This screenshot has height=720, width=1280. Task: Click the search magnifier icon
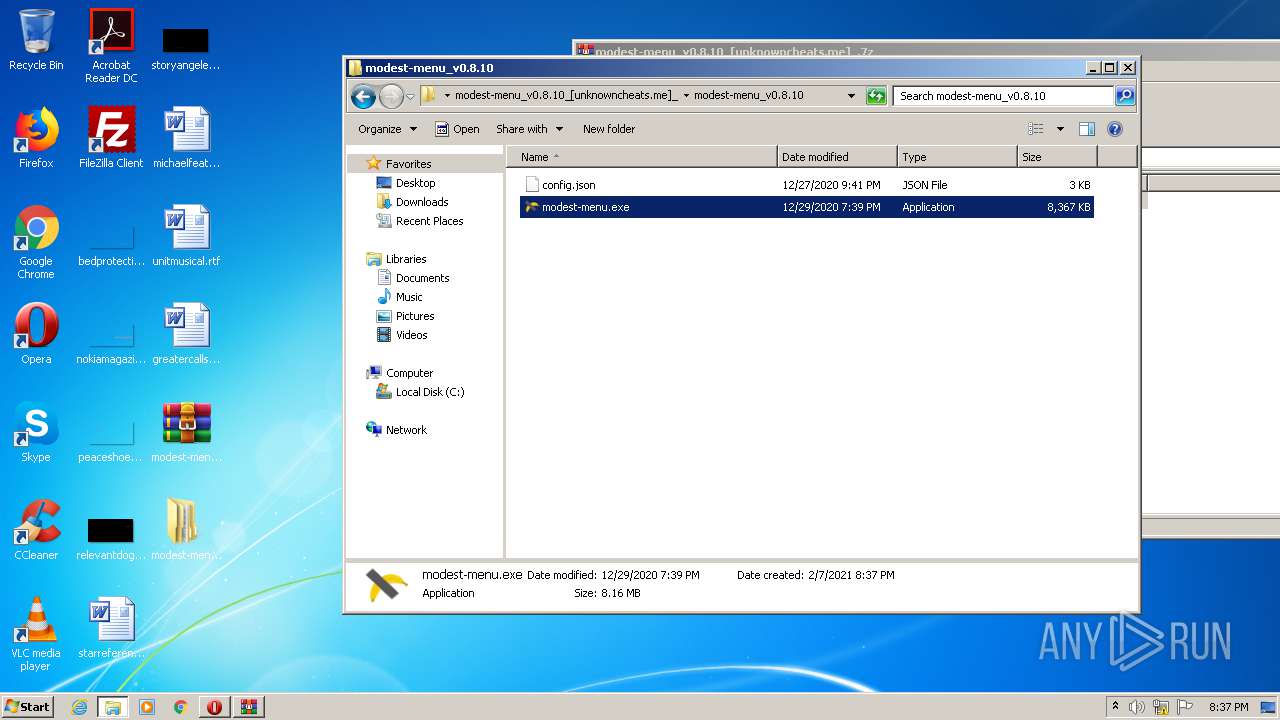[x=1125, y=96]
